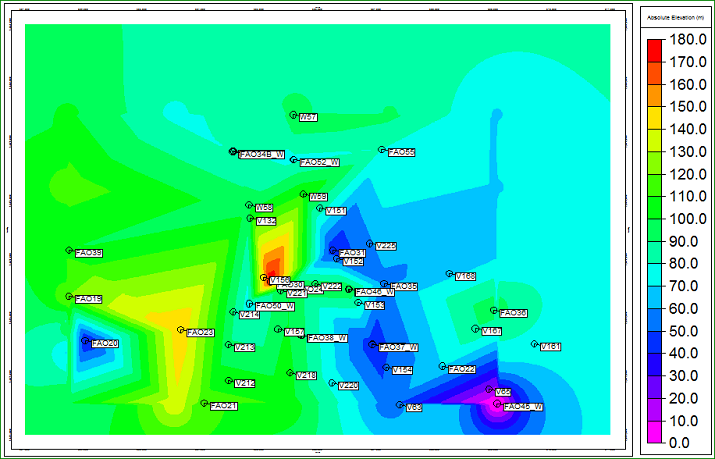The width and height of the screenshot is (715, 459).
Task: Click the FAO46_W well marker symbol
Action: [x=349, y=289]
